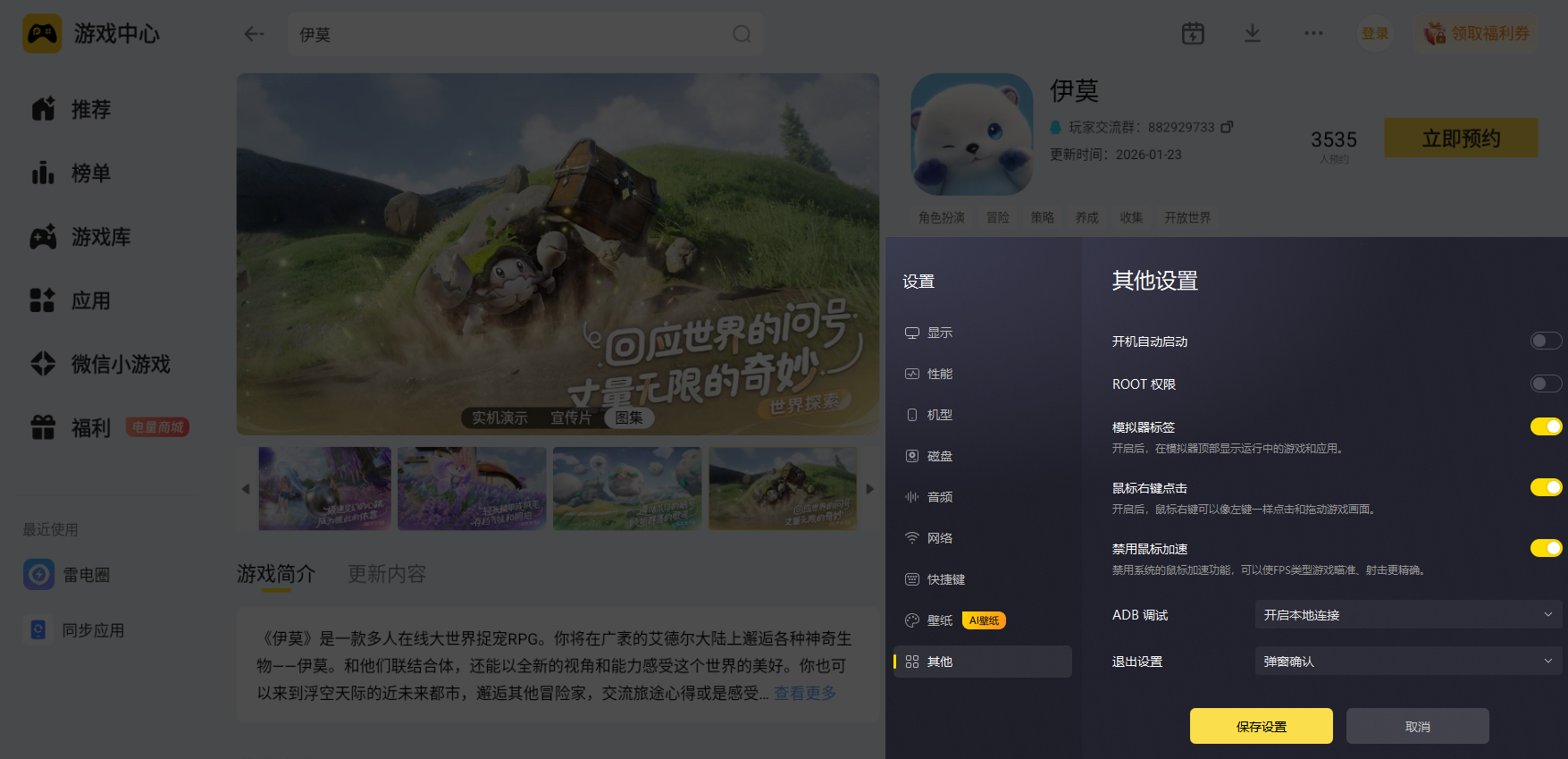Go back with the arrow button
This screenshot has width=1568, height=759.
pos(254,34)
